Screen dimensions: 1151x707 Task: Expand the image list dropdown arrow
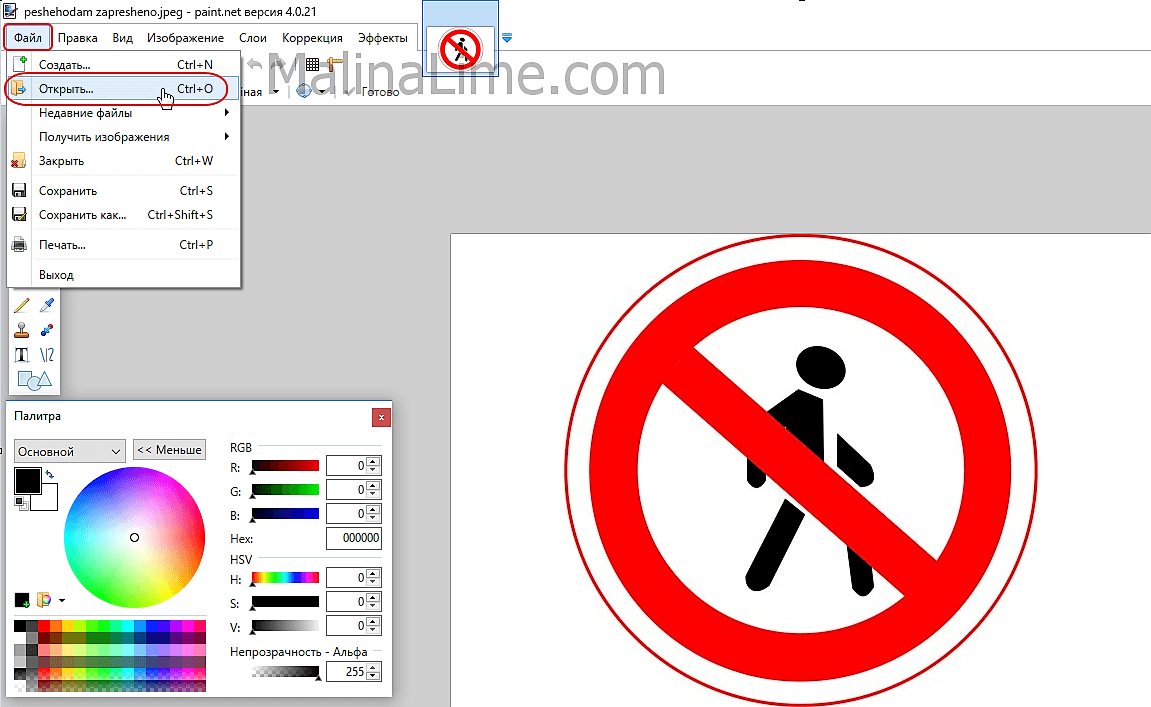(507, 38)
